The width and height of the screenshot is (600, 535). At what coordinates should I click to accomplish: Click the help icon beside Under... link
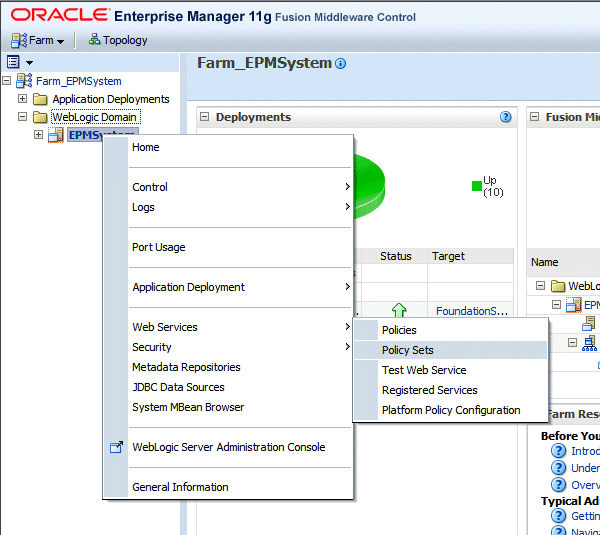(x=558, y=468)
